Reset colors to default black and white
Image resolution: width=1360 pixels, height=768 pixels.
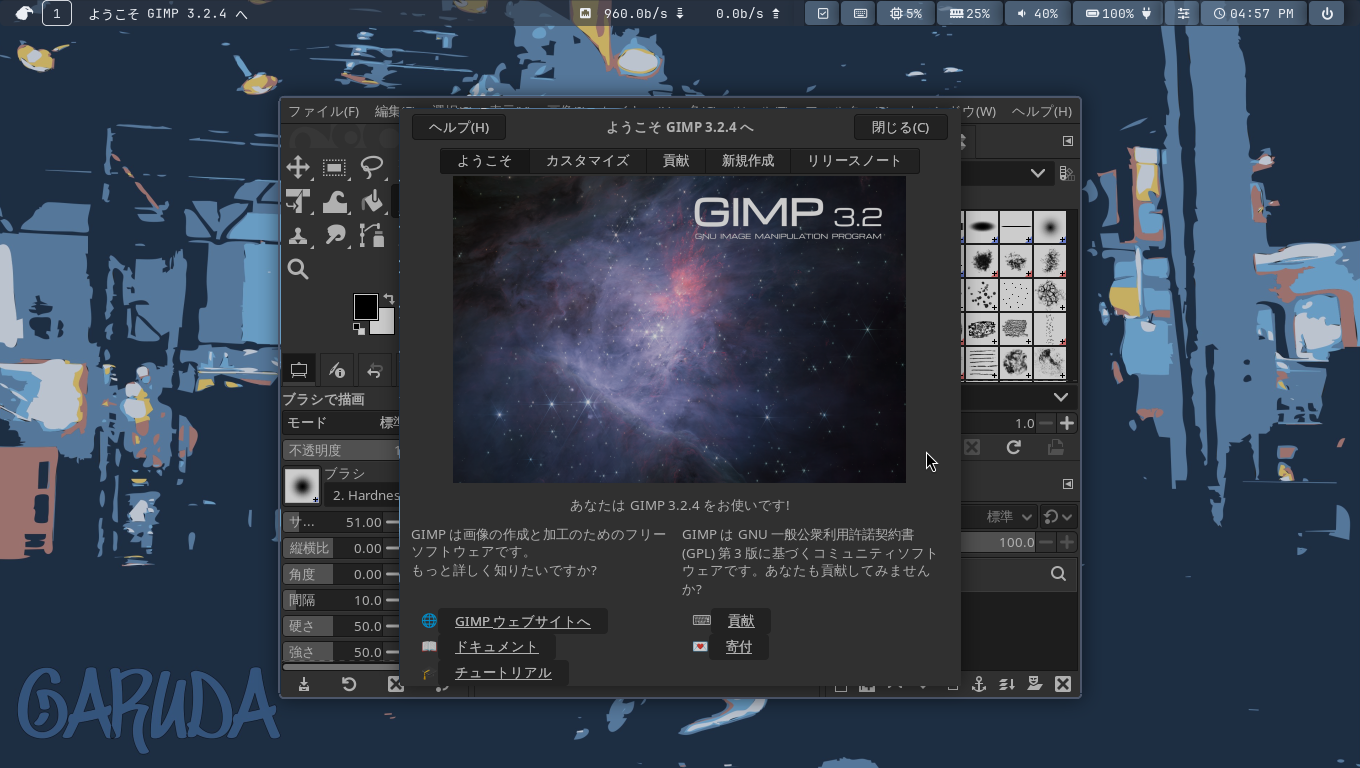(359, 329)
